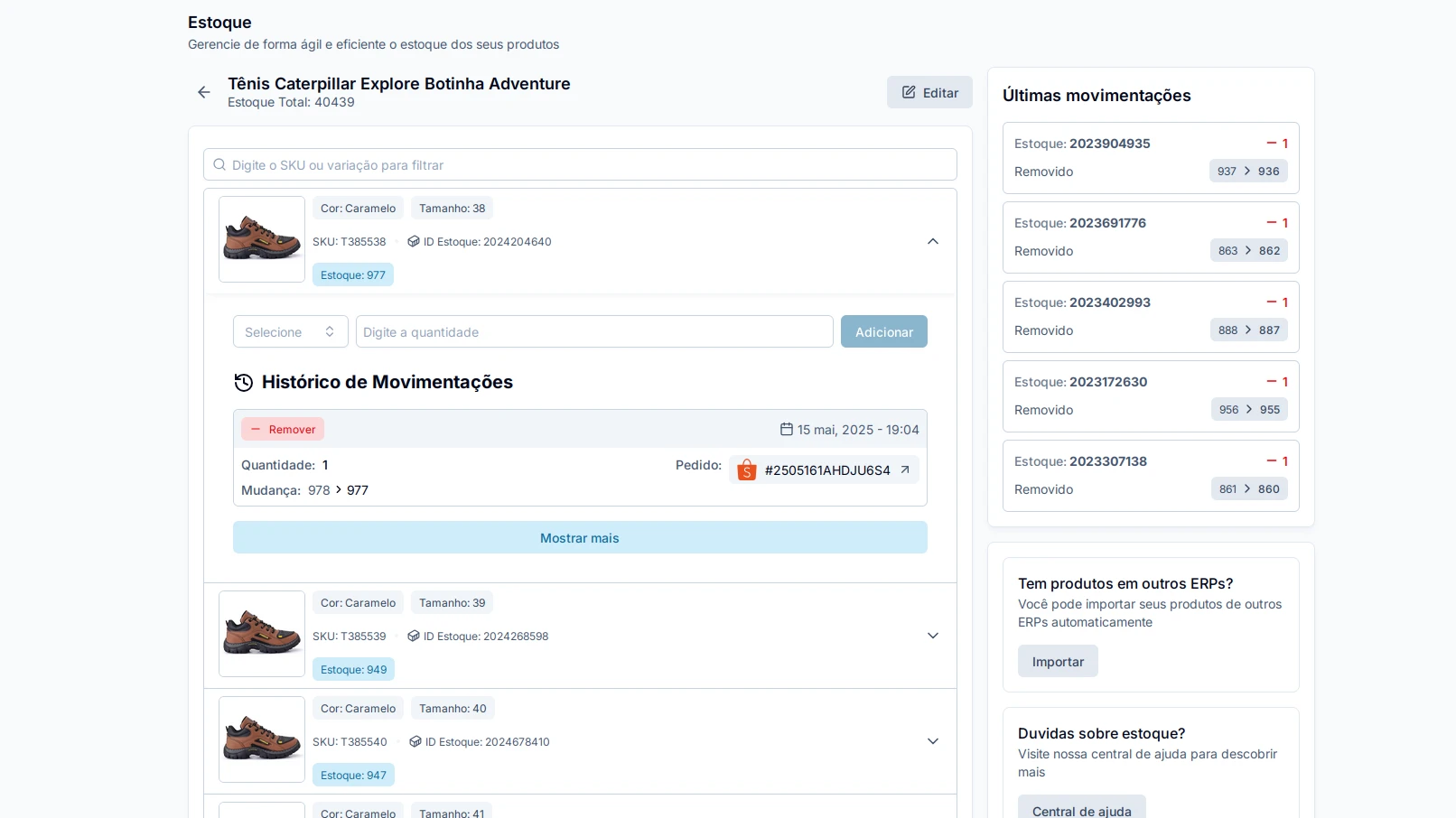Click the Estoque: 977 badge
Screen dimensions: 1456x818
coord(353,274)
